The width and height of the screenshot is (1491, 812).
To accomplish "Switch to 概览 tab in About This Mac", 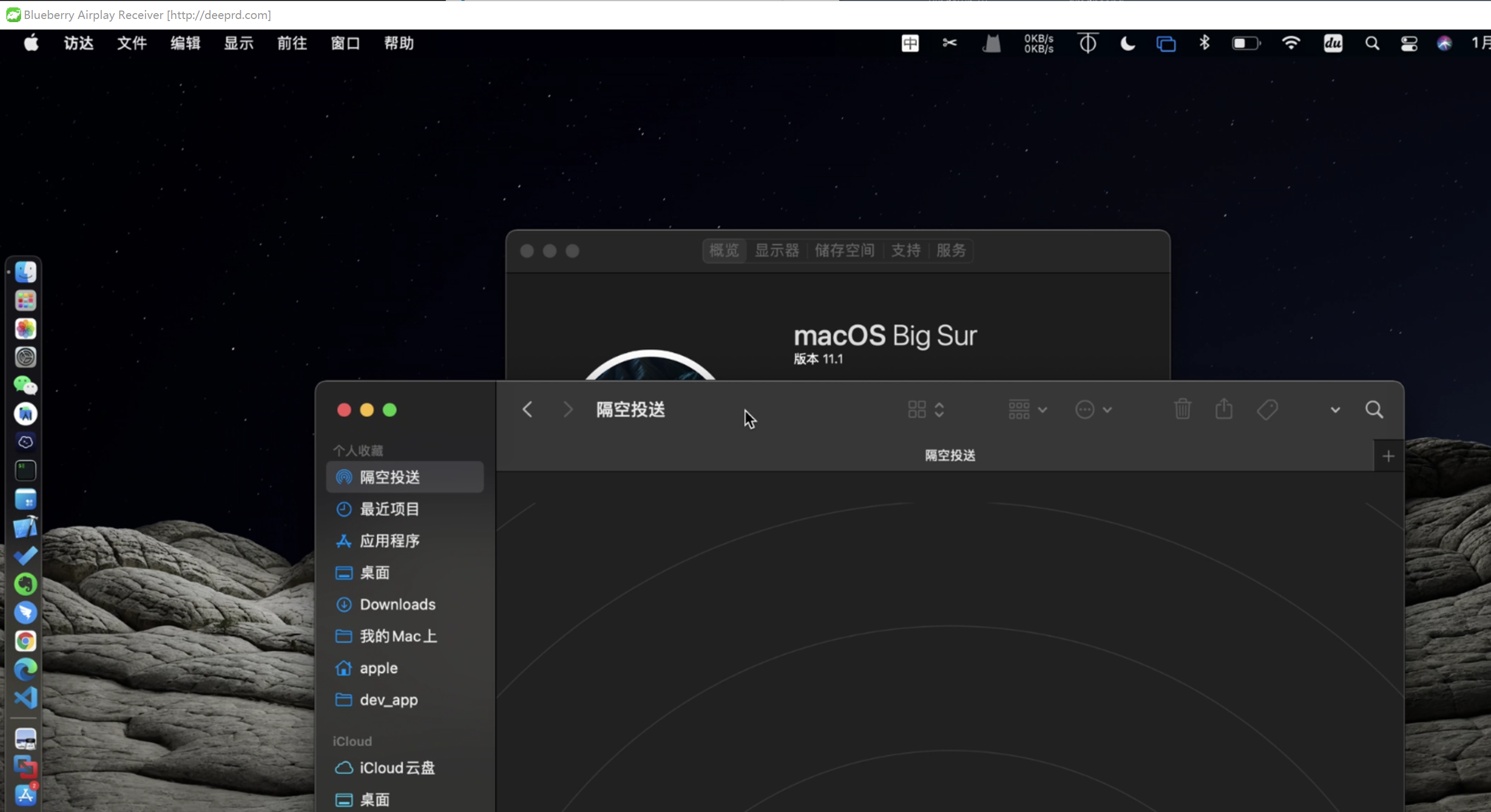I will 724,251.
